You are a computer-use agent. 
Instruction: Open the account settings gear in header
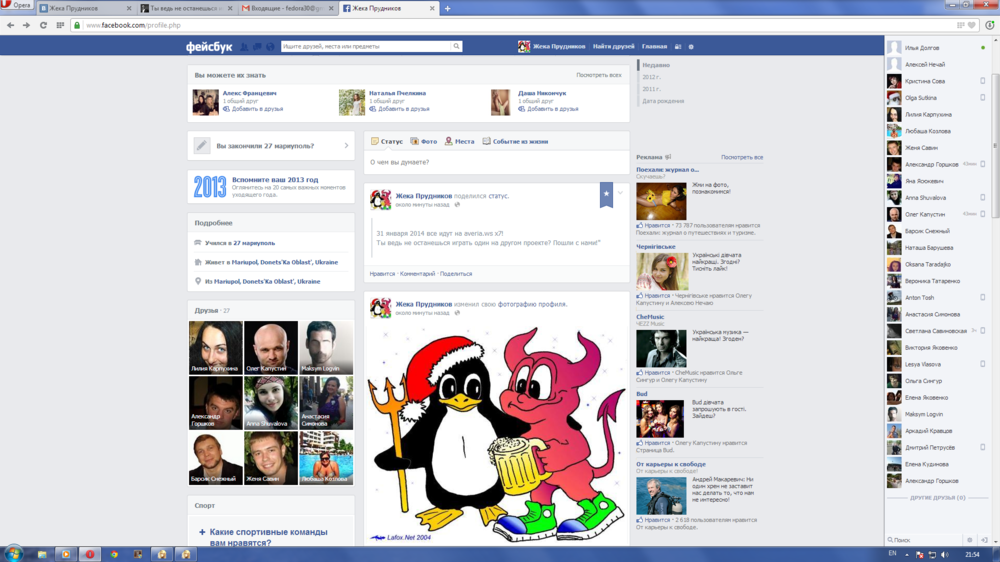pos(691,47)
